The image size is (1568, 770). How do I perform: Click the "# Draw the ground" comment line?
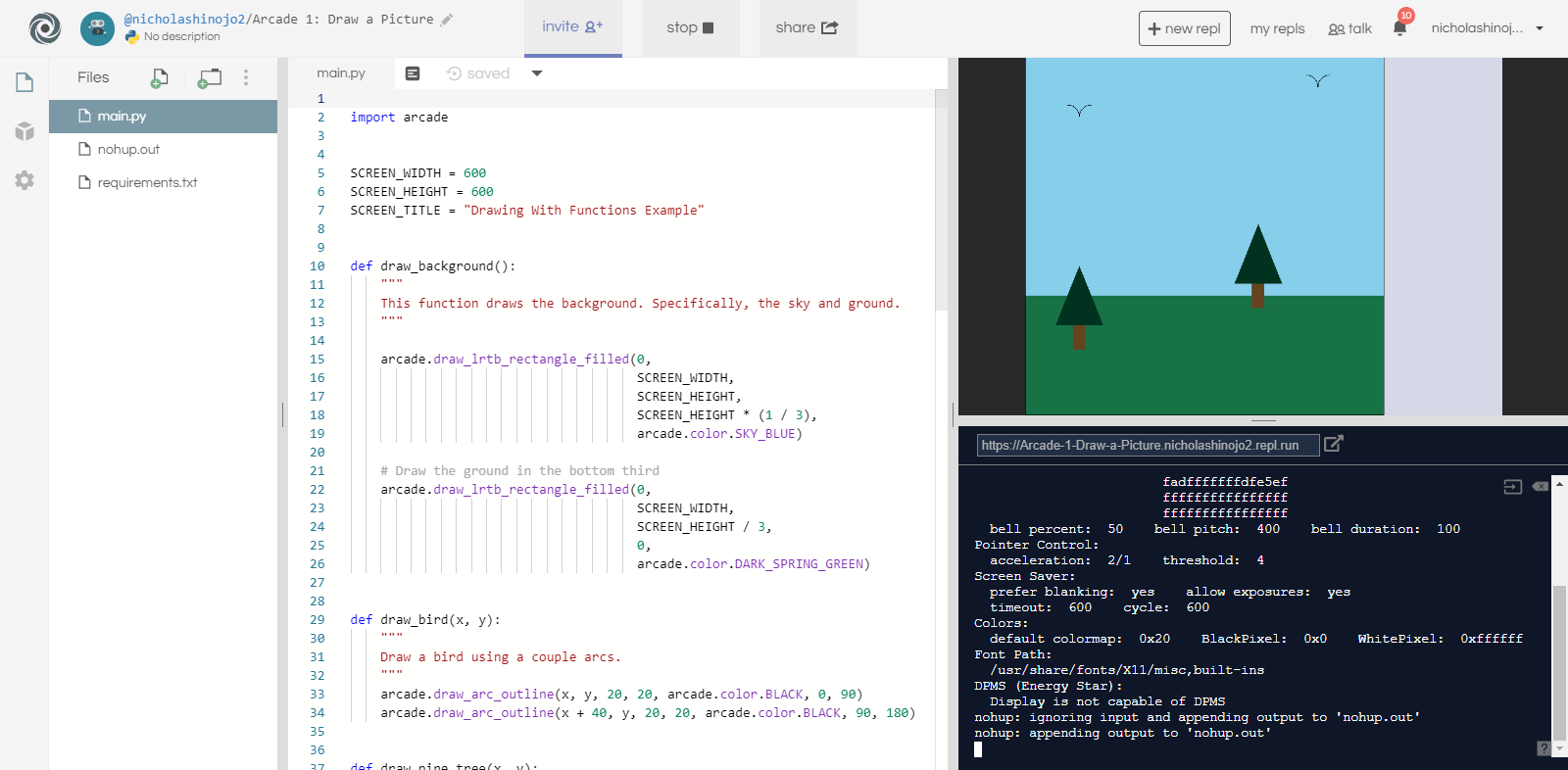click(519, 470)
